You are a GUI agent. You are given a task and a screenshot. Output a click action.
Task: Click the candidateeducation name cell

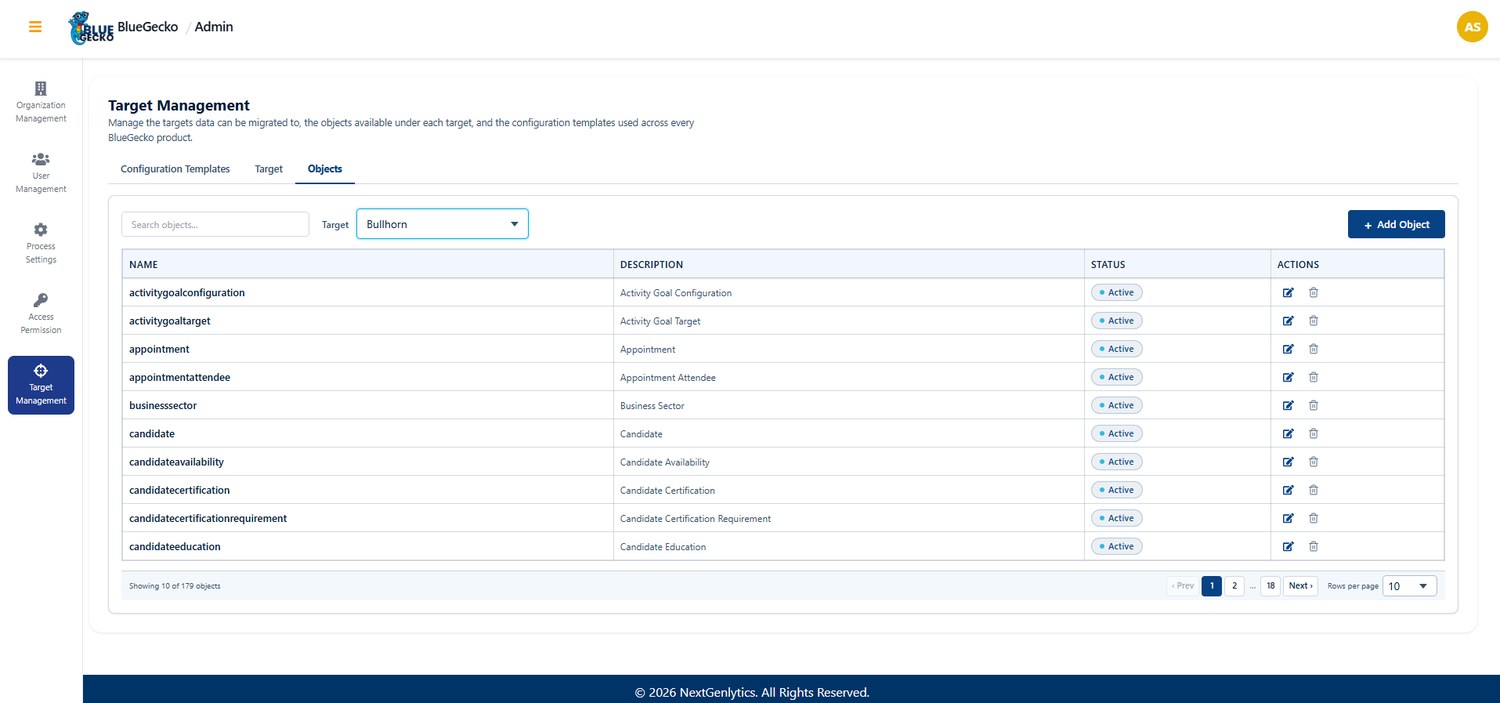tap(368, 546)
